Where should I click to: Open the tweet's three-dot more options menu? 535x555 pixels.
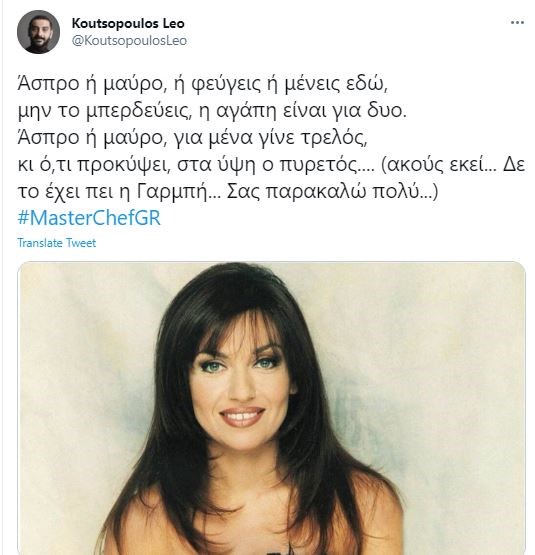[517, 23]
